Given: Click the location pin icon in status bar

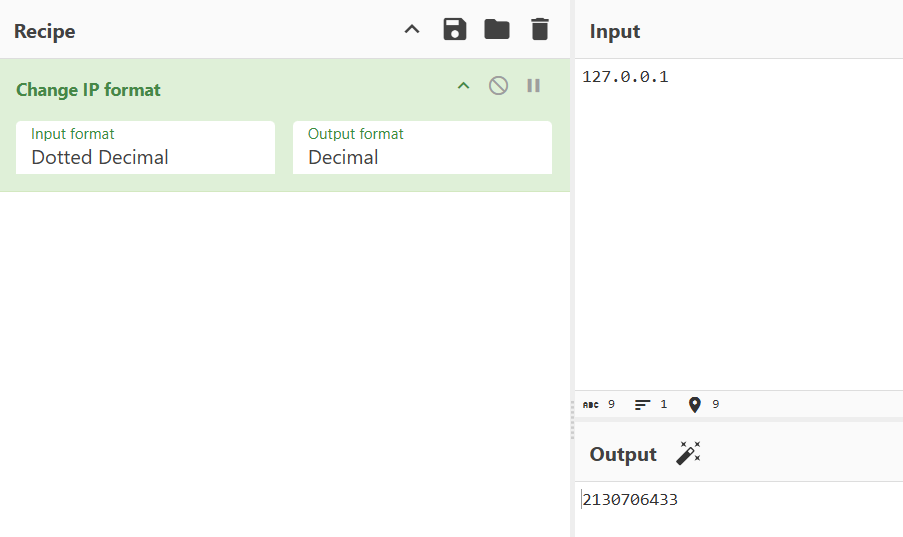Looking at the screenshot, I should click(x=695, y=405).
